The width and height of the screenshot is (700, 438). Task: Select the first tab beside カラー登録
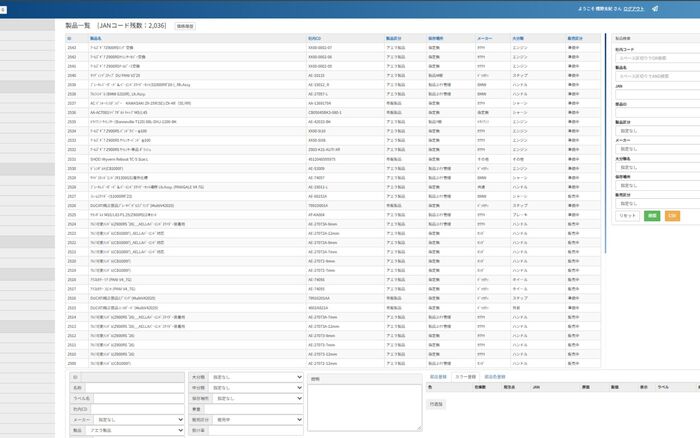(438, 377)
